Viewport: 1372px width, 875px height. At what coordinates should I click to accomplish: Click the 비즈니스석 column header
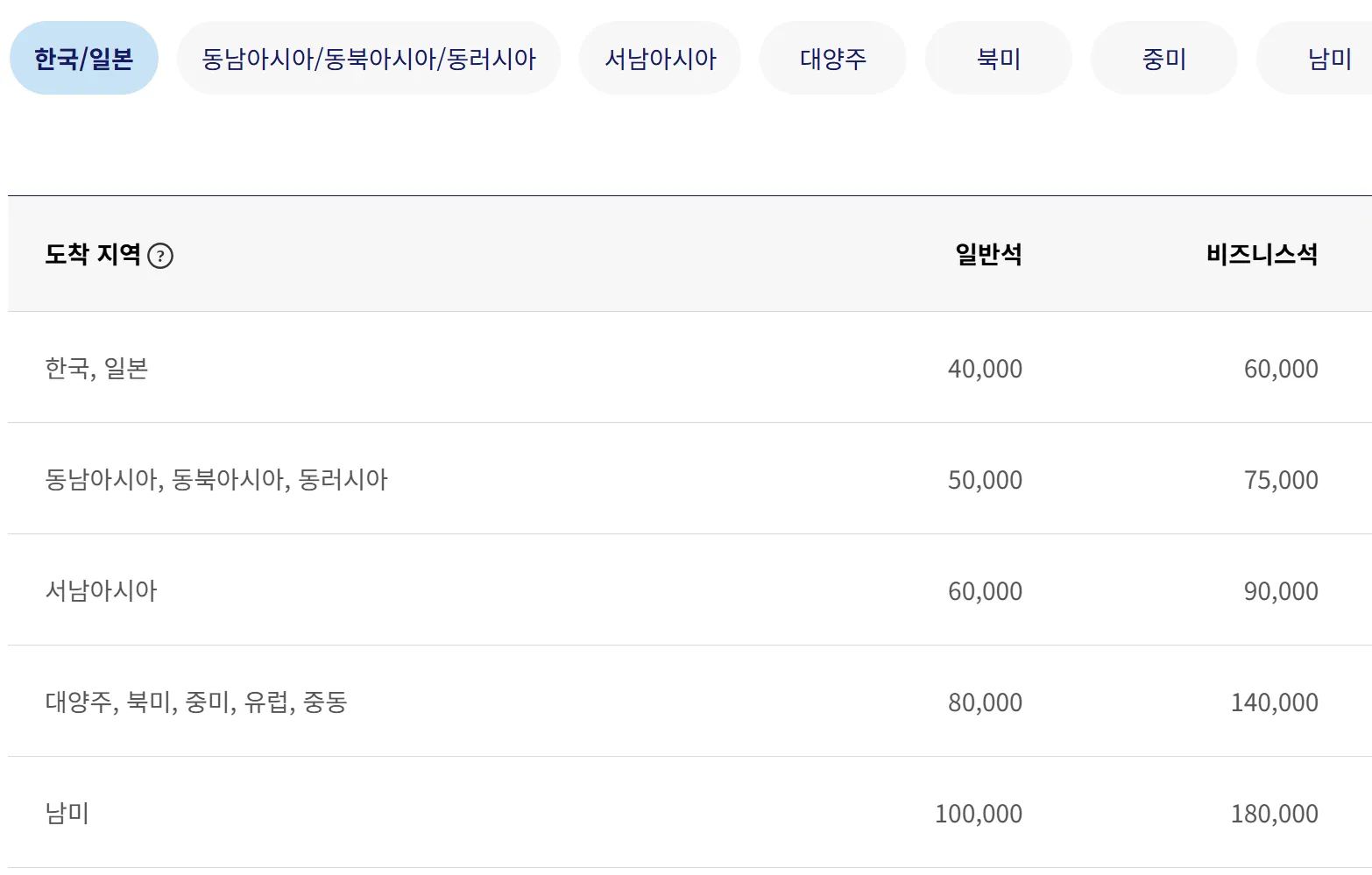click(1262, 254)
